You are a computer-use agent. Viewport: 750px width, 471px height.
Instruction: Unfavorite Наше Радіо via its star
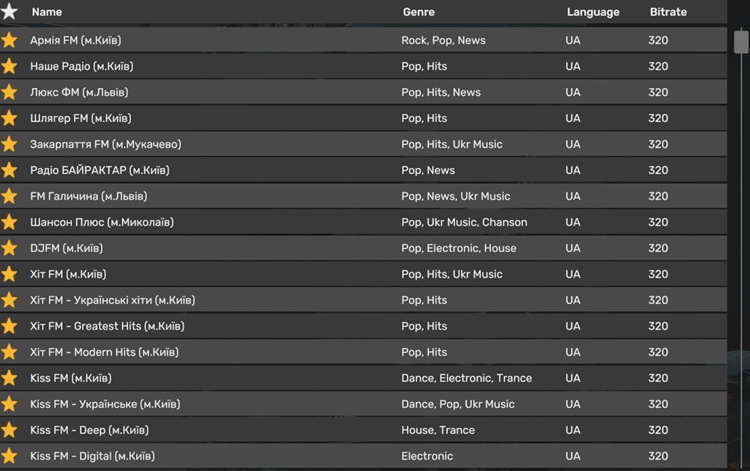click(x=10, y=66)
